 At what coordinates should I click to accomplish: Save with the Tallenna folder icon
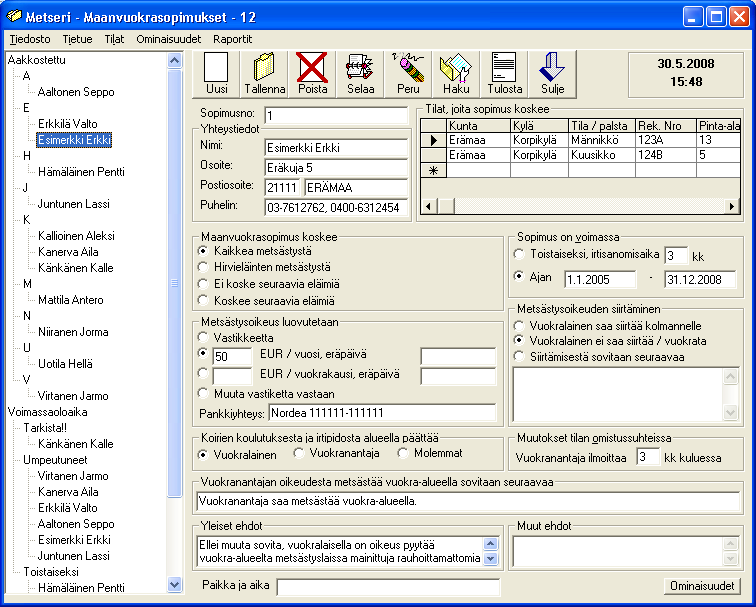(264, 73)
